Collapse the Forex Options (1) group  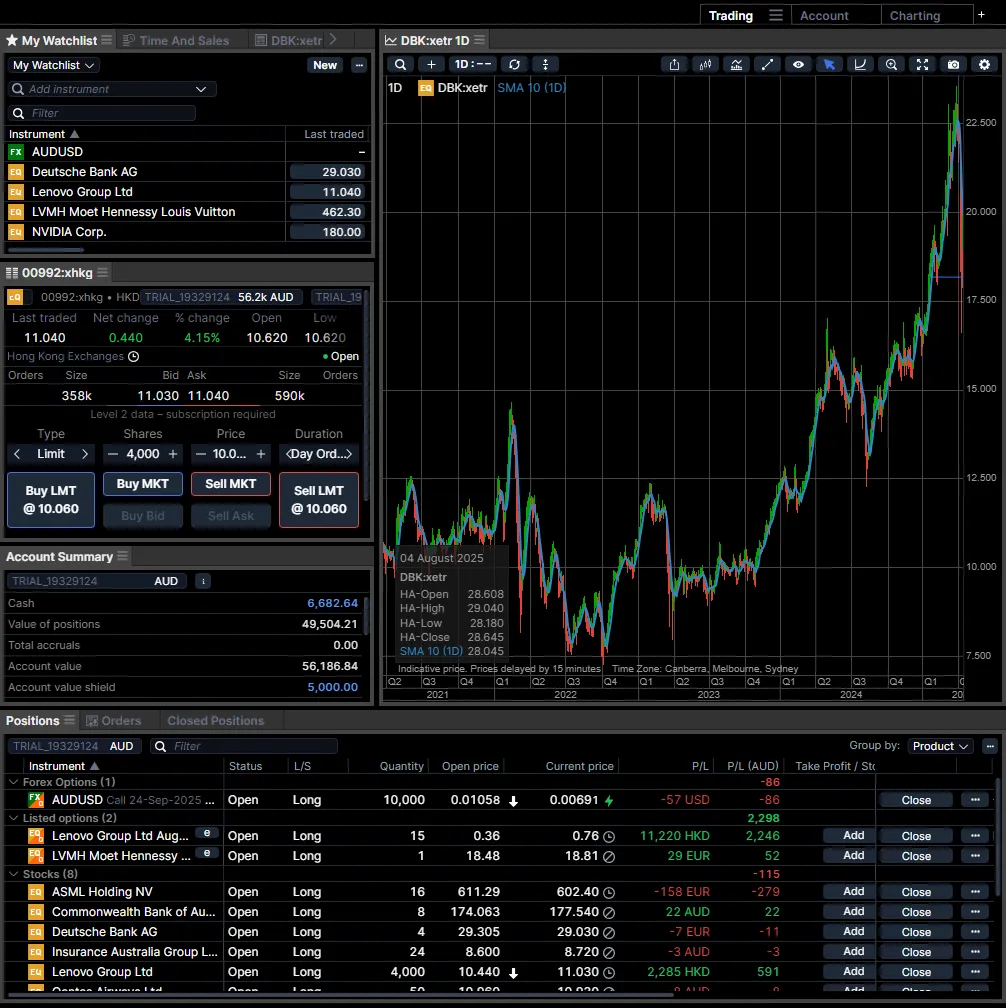[x=13, y=782]
